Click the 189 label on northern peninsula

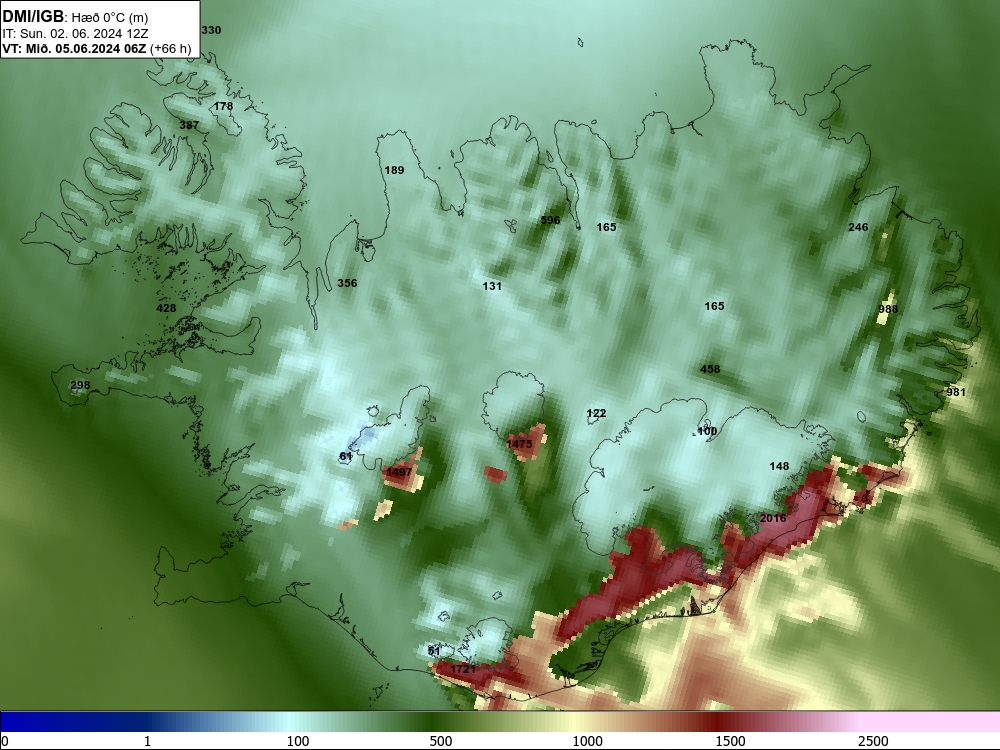[394, 170]
